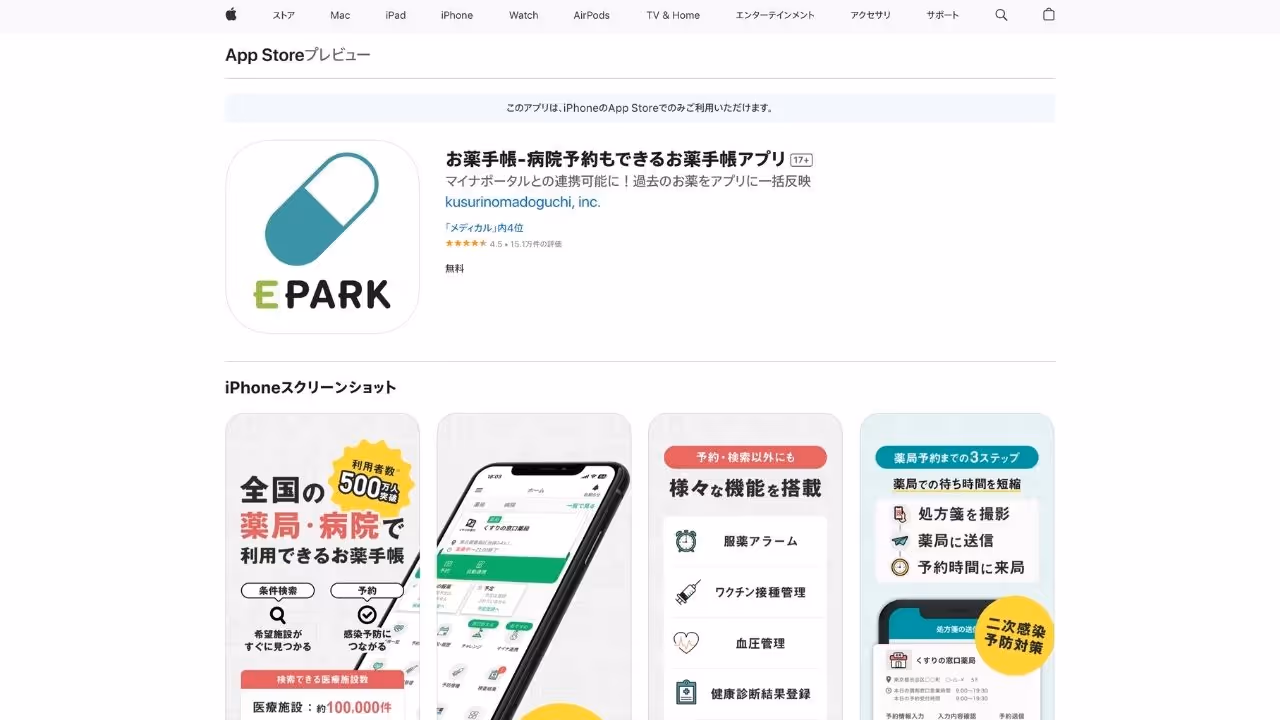Click the 薬局での待ち時間を短縮 text

(957, 484)
